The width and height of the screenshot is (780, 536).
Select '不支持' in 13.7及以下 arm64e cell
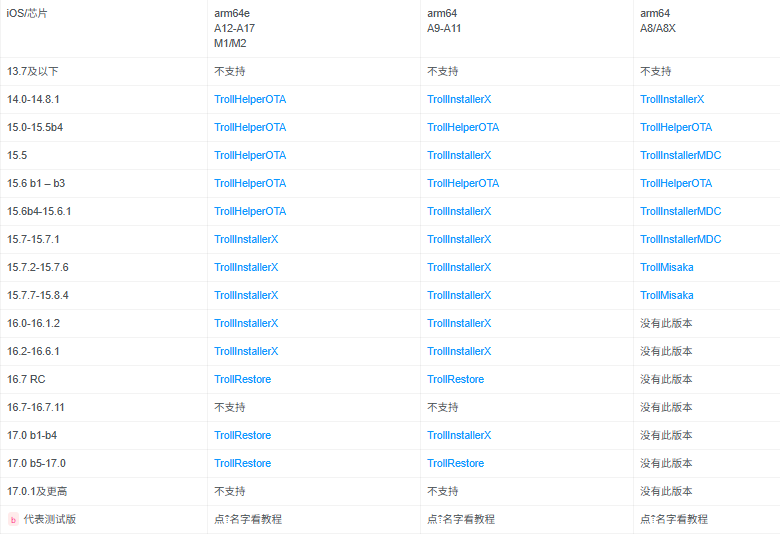point(229,72)
